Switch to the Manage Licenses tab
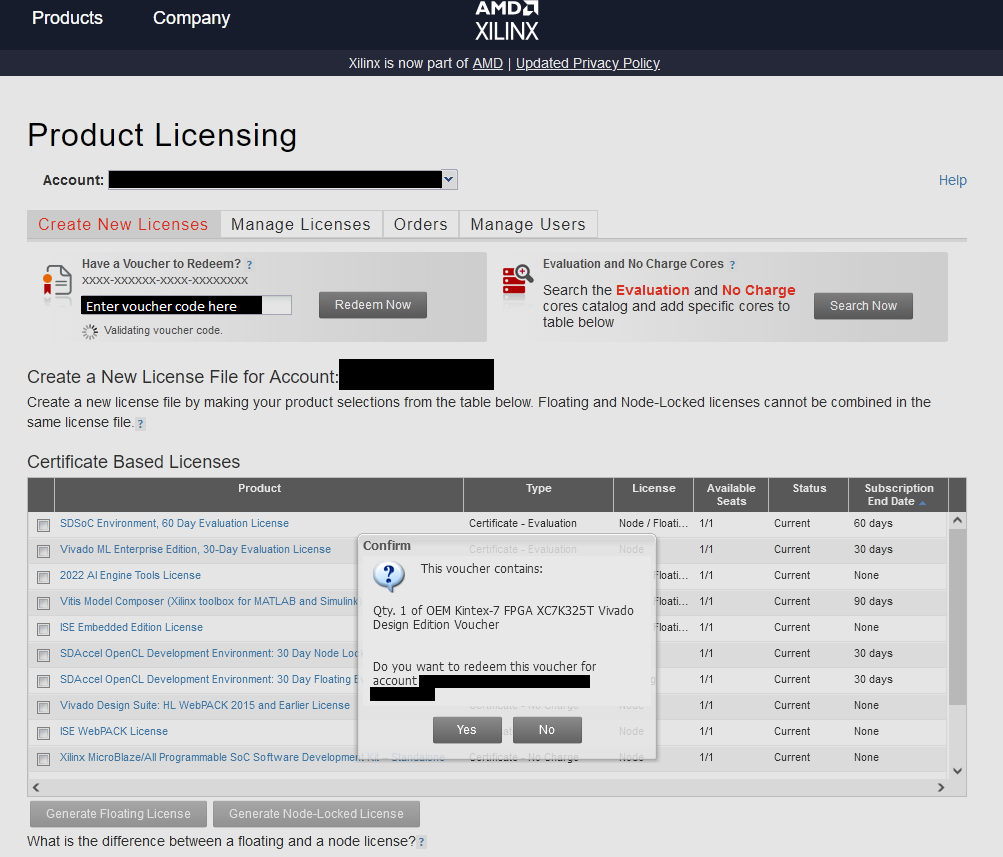 (x=301, y=224)
